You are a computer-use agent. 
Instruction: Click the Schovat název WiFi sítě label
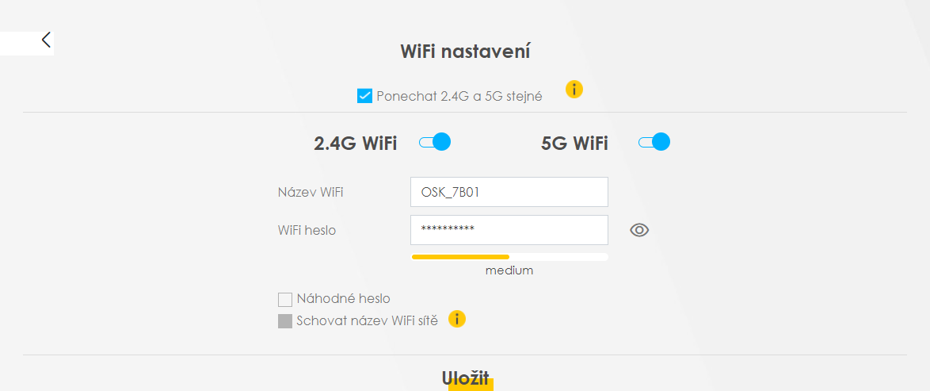tap(367, 321)
